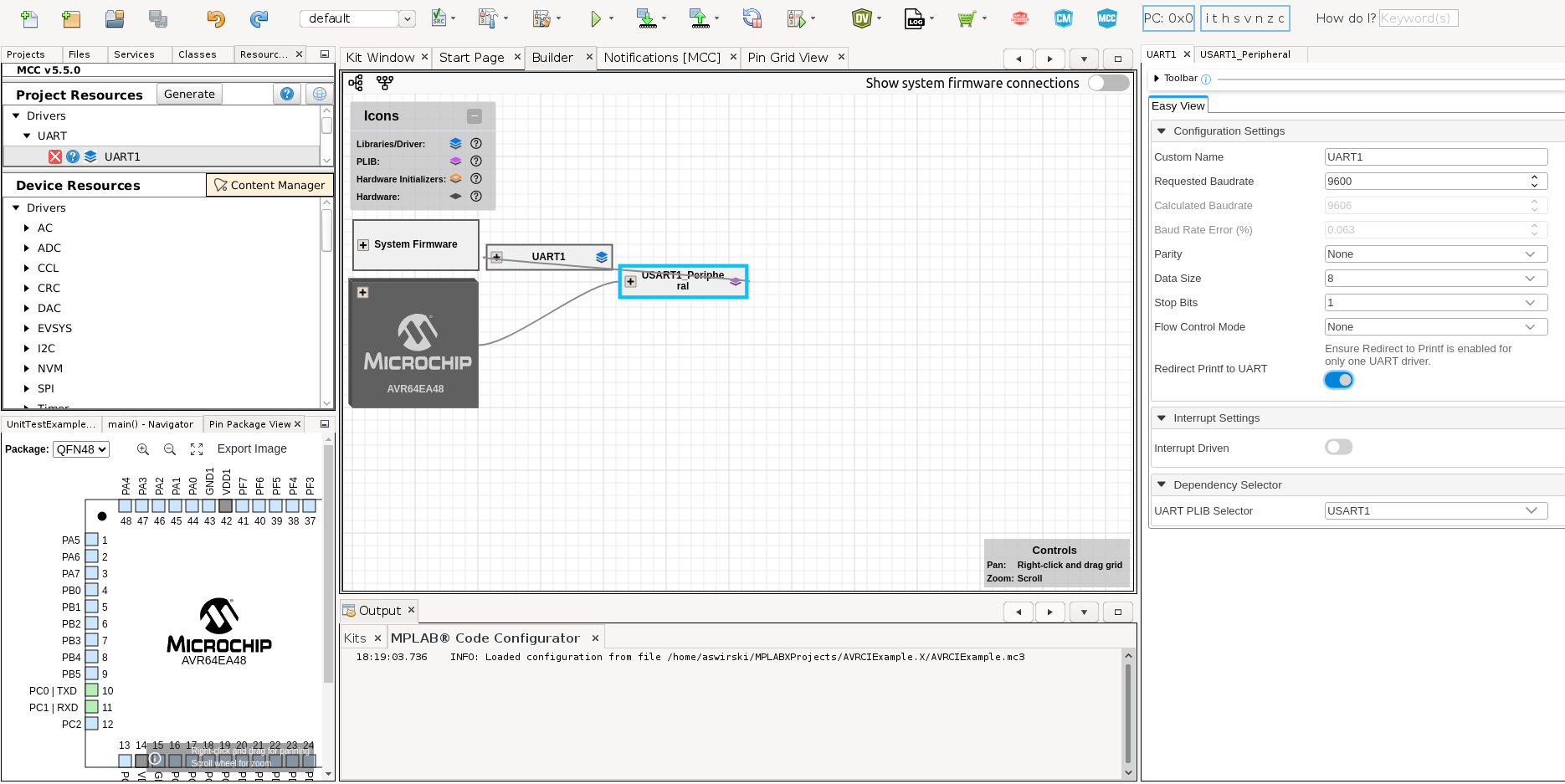Click Export Image in Pin Package View
This screenshot has height=784, width=1565.
point(252,449)
